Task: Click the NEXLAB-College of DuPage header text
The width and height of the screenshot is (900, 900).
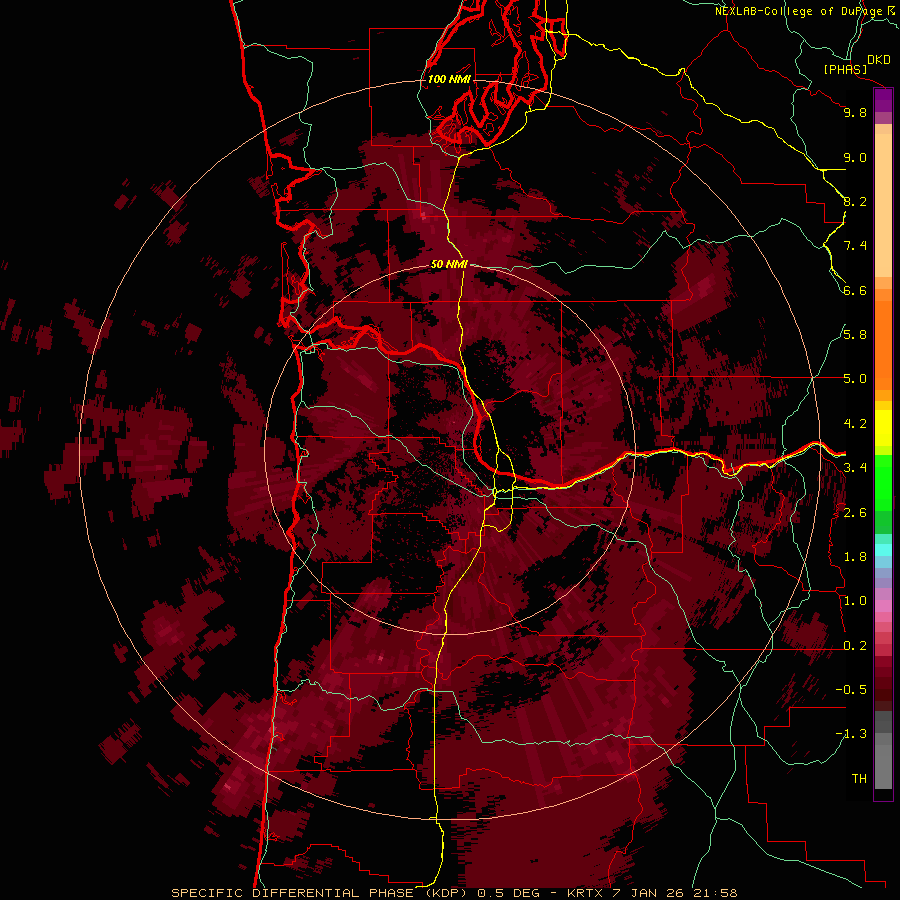Action: [x=799, y=11]
